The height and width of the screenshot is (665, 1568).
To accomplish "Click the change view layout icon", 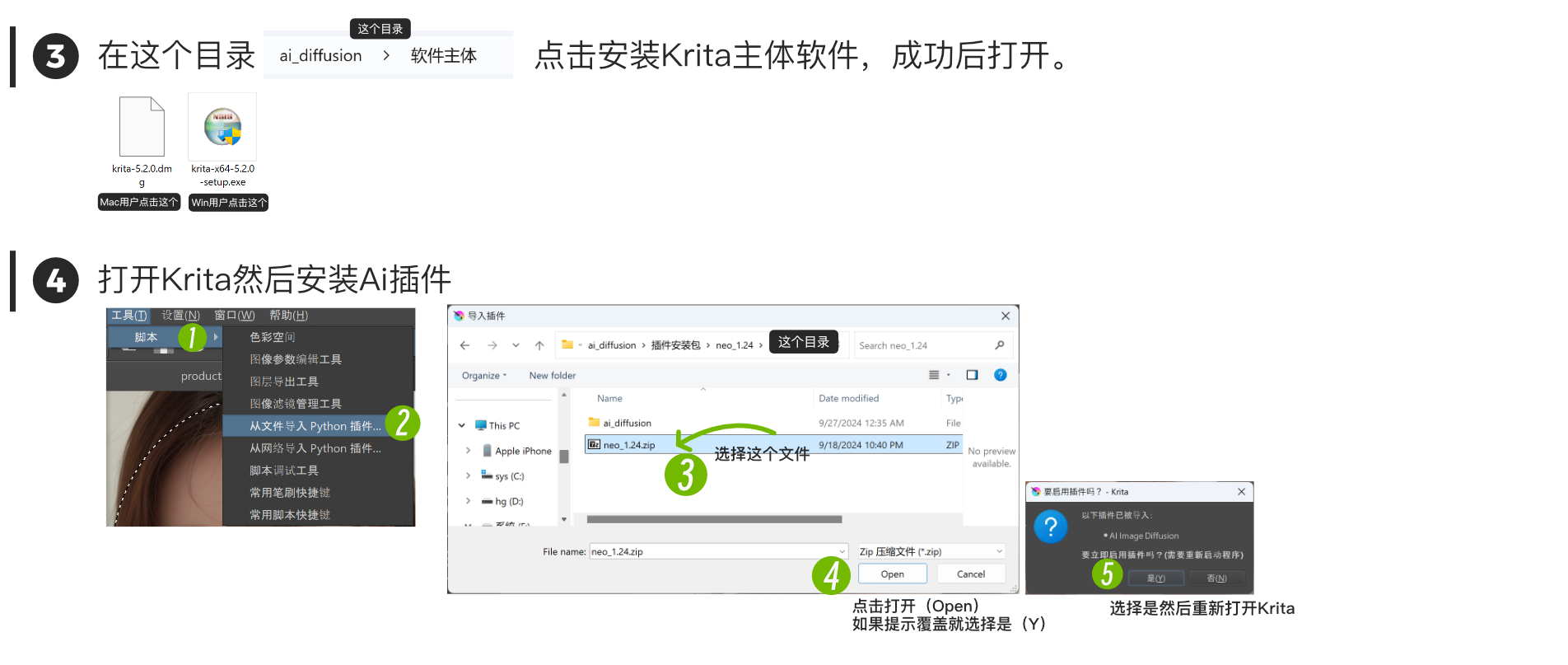I will [934, 375].
